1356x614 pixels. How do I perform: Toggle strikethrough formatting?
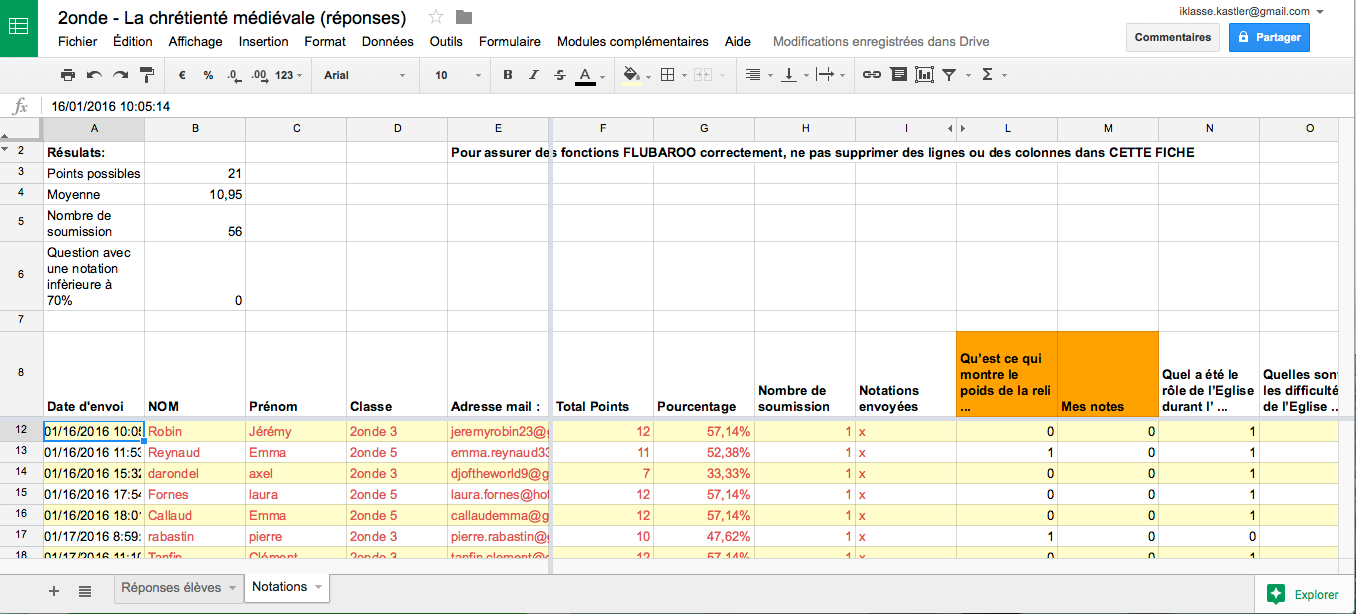tap(559, 75)
